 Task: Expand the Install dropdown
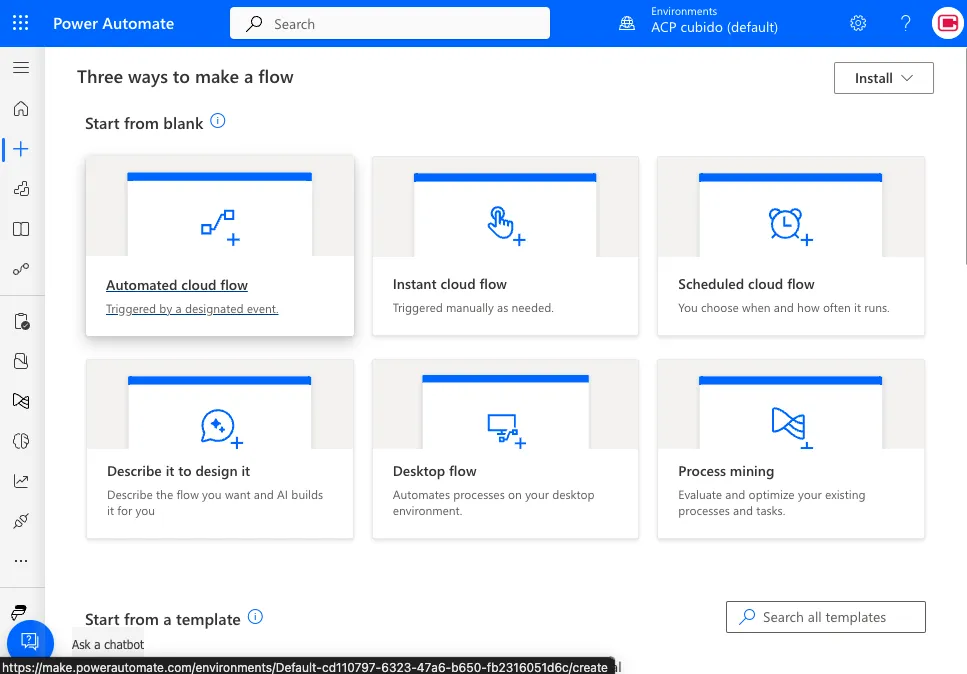point(883,78)
